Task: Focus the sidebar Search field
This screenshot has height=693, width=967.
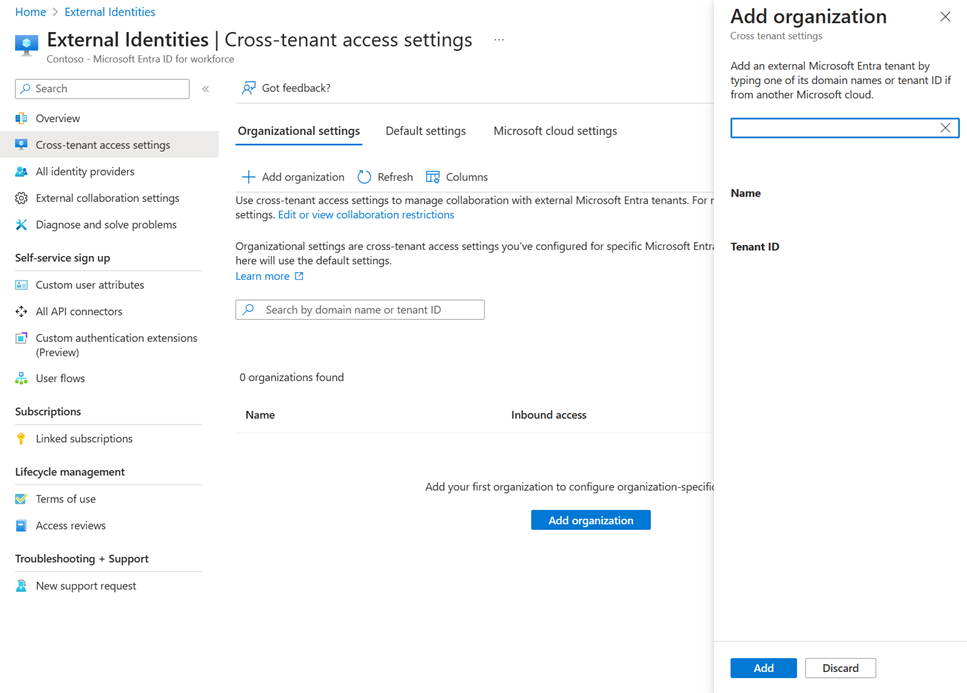Action: [x=102, y=89]
